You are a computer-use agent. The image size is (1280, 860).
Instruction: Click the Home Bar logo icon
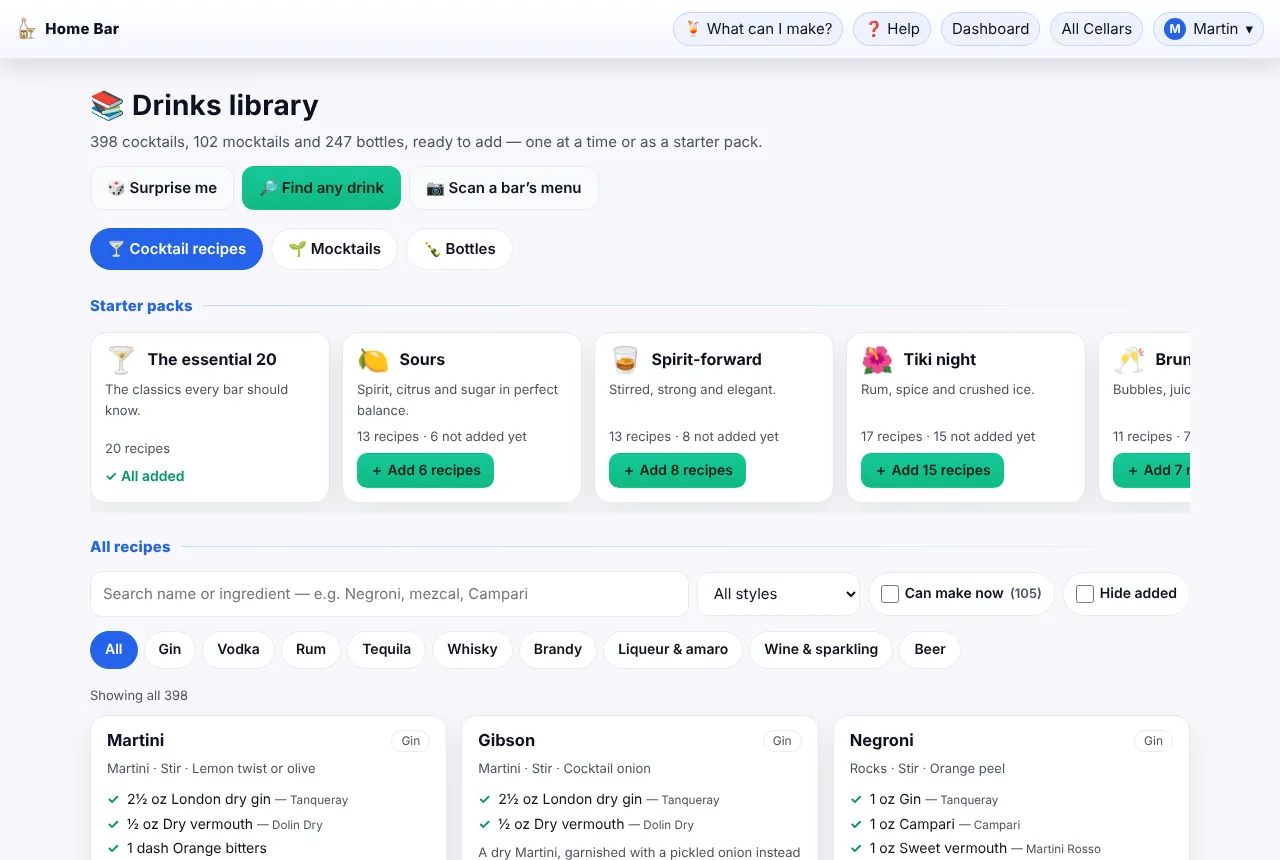pos(27,29)
